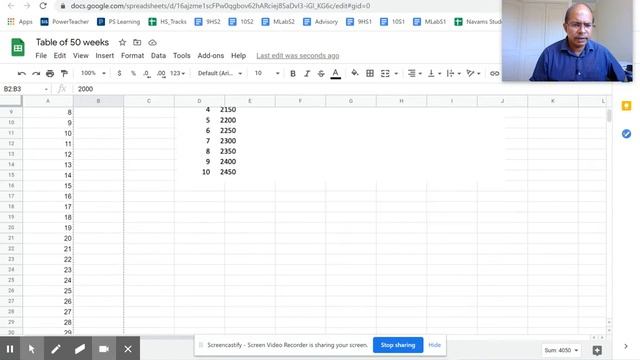Screen dimensions: 640x360
Task: Click the Undo icon in toolbar
Action: tap(22, 73)
